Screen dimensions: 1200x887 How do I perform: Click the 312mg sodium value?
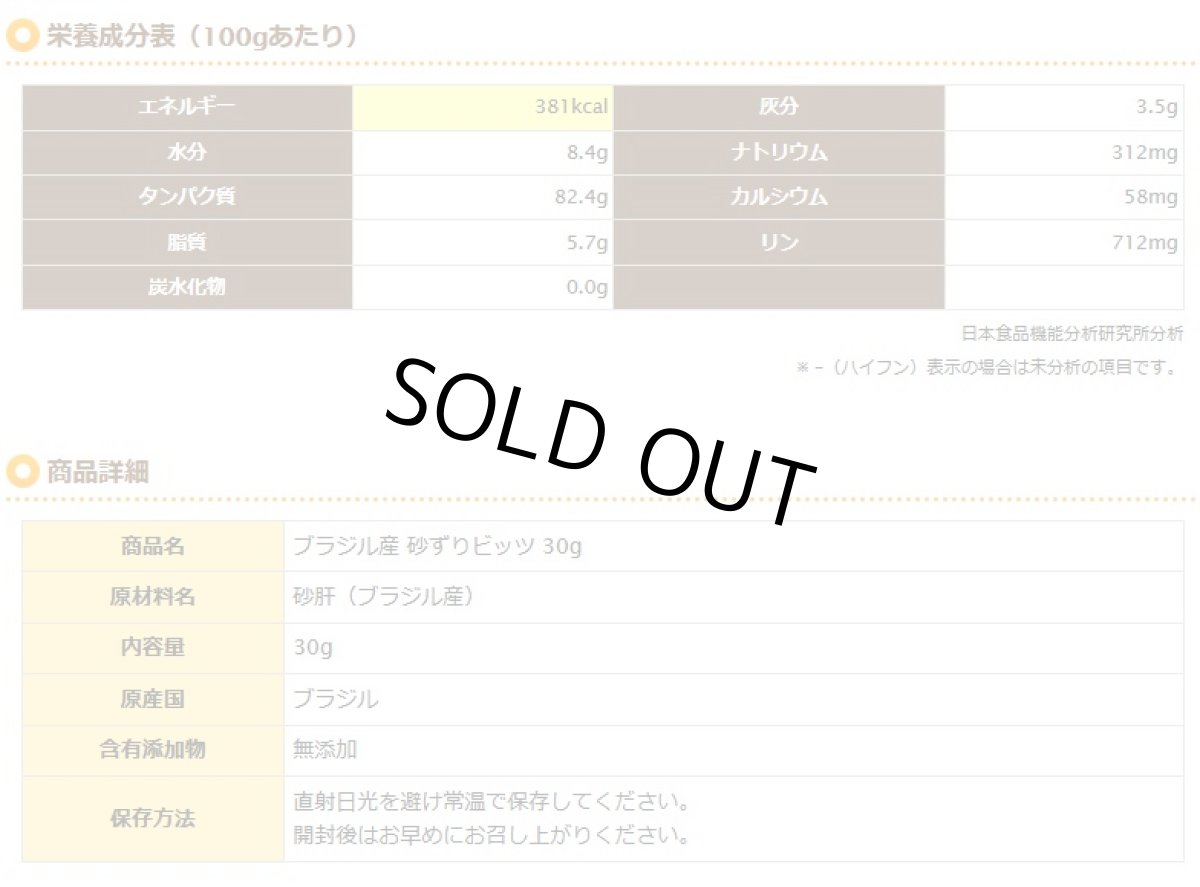pyautogui.click(x=1144, y=153)
